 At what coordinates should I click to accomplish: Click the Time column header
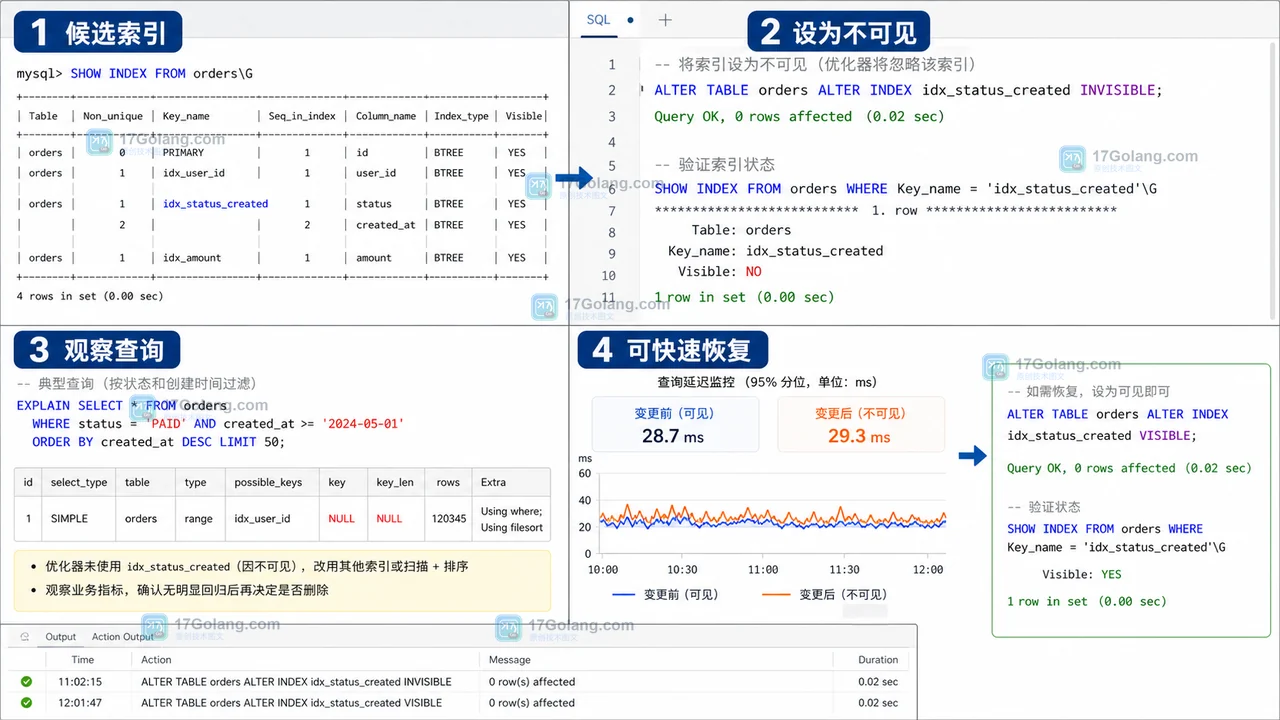[x=83, y=660]
